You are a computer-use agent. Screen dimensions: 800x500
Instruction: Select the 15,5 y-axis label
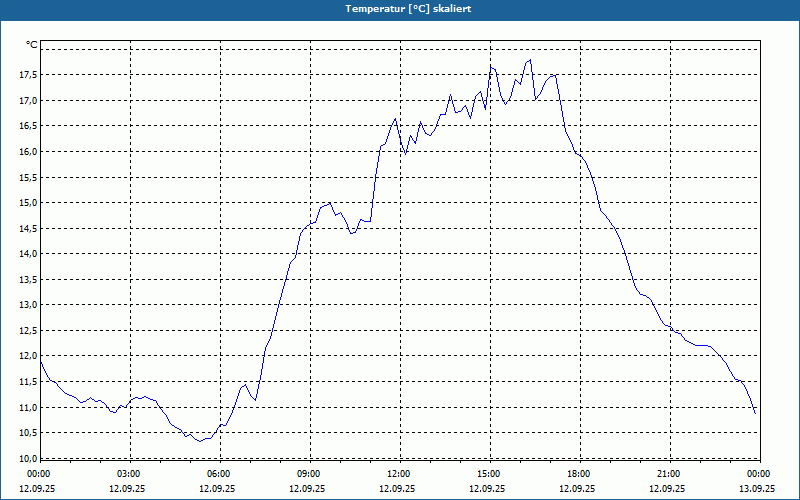[28, 178]
